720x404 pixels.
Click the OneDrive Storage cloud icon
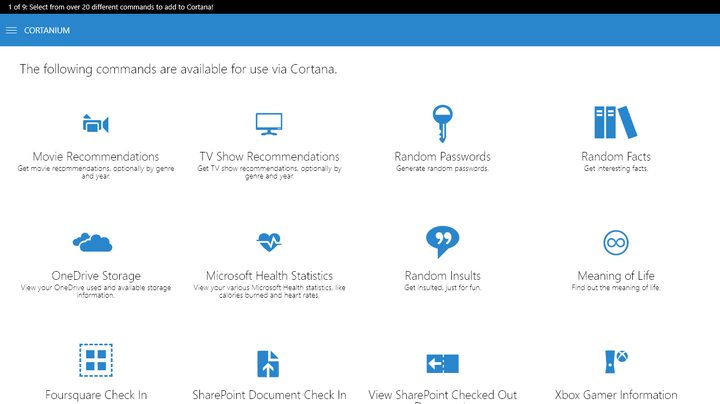pos(93,242)
